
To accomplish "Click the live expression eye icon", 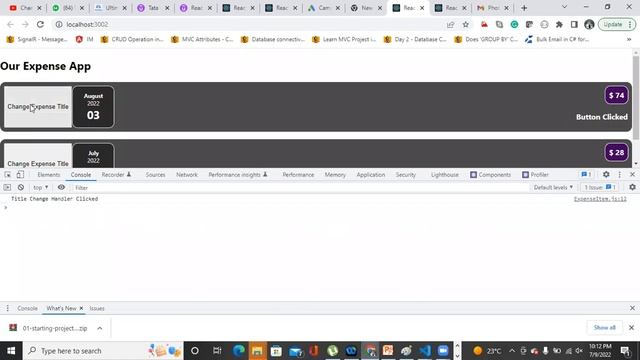I will click(x=61, y=187).
